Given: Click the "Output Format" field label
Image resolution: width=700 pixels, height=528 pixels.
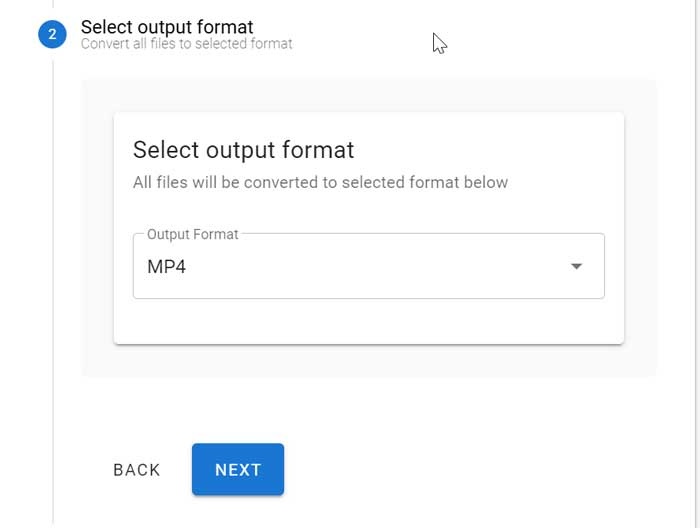Looking at the screenshot, I should point(193,234).
